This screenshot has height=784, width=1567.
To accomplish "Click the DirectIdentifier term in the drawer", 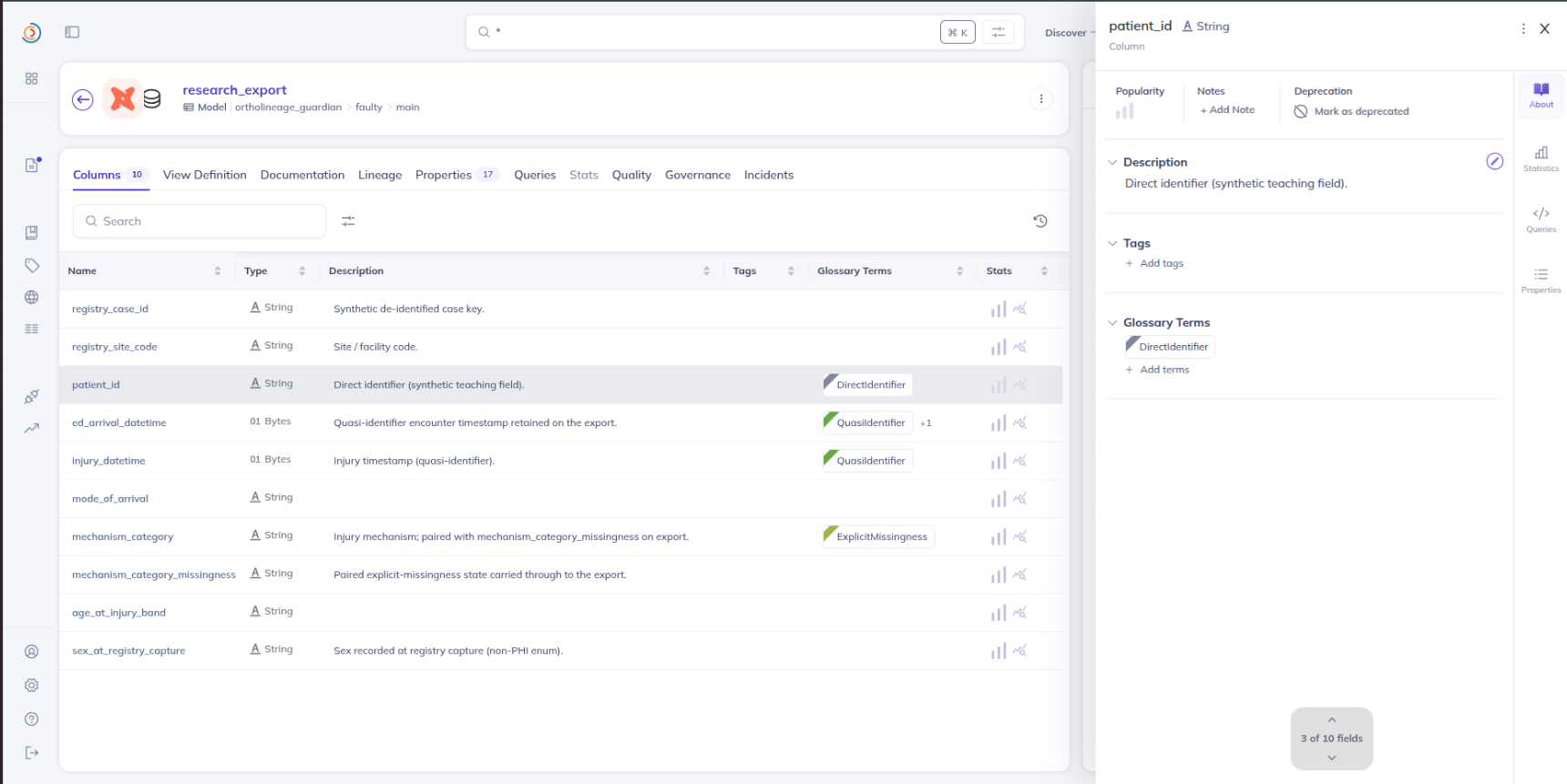I will pyautogui.click(x=1170, y=347).
